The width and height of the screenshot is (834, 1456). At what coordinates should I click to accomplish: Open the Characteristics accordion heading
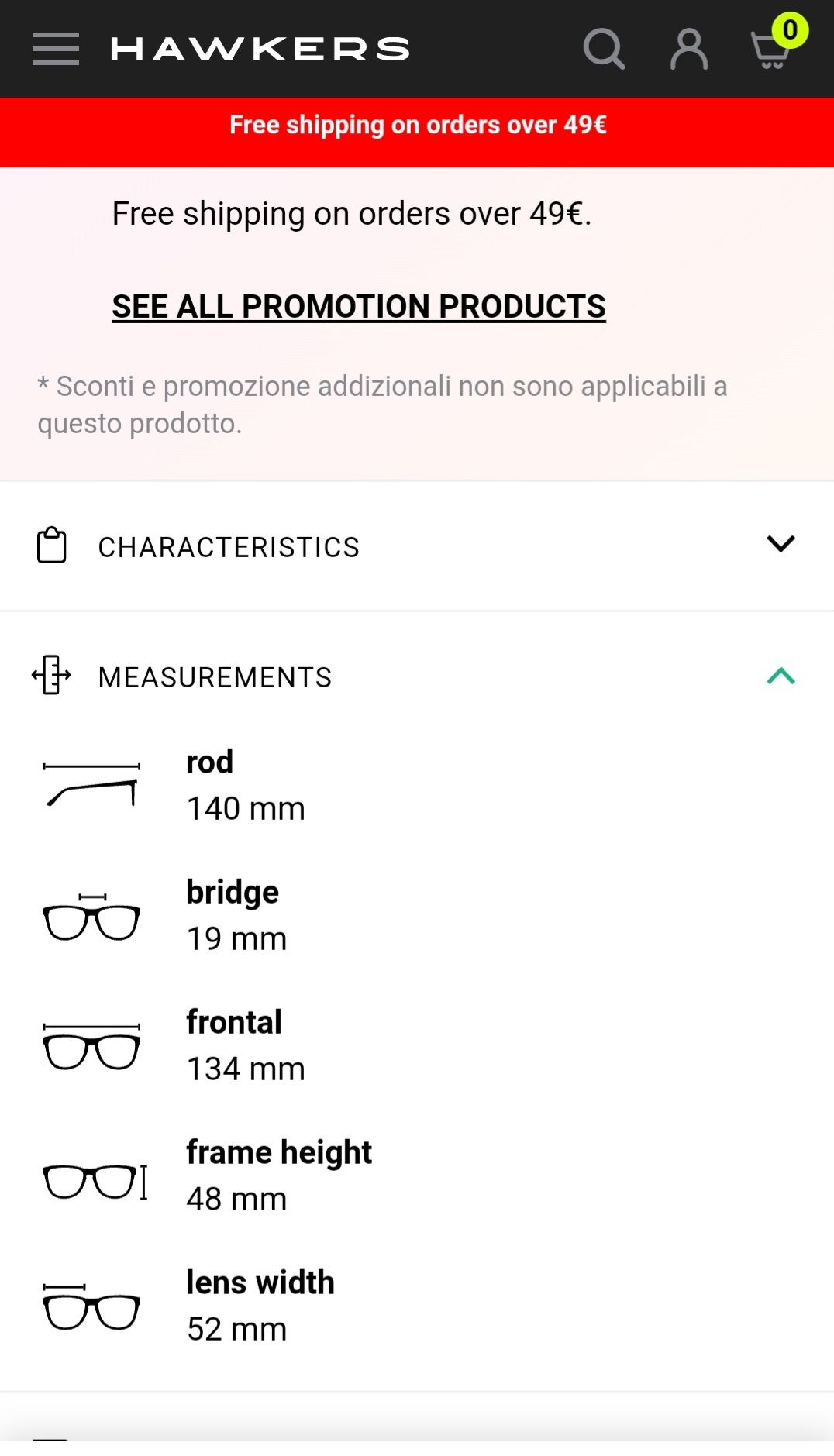click(x=417, y=546)
